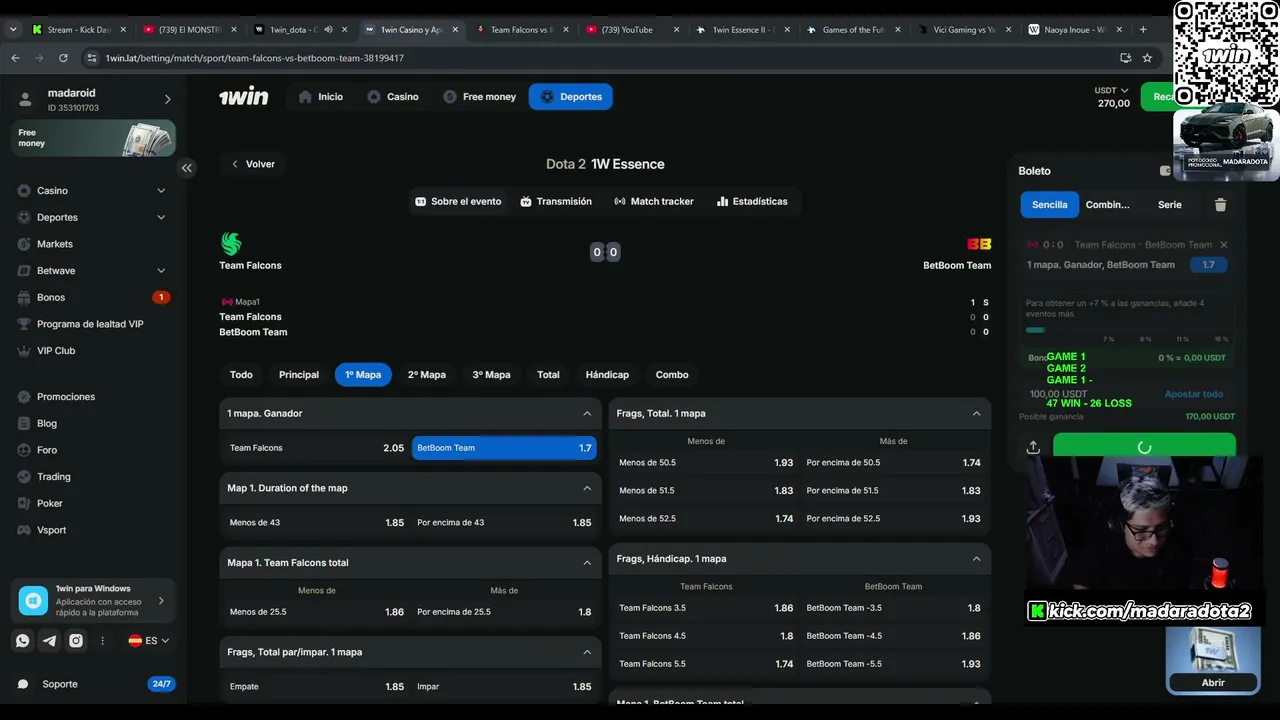Mute the 1win_dota tab audio icon

coord(329,30)
